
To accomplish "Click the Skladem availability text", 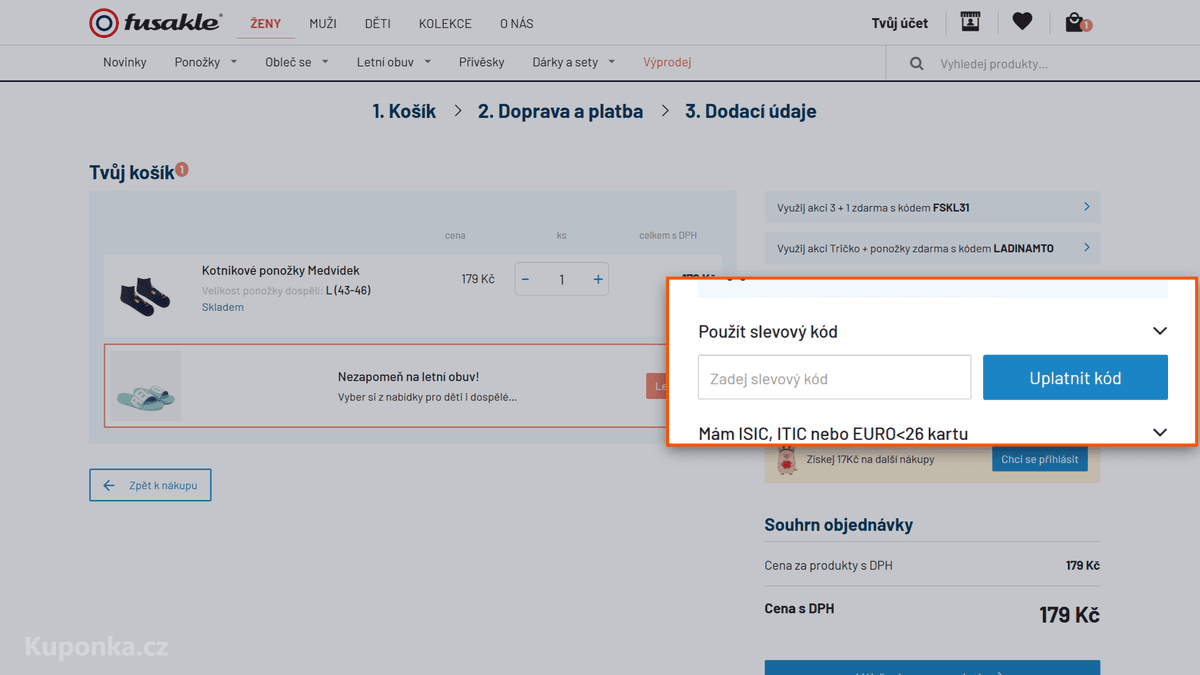I will (222, 307).
